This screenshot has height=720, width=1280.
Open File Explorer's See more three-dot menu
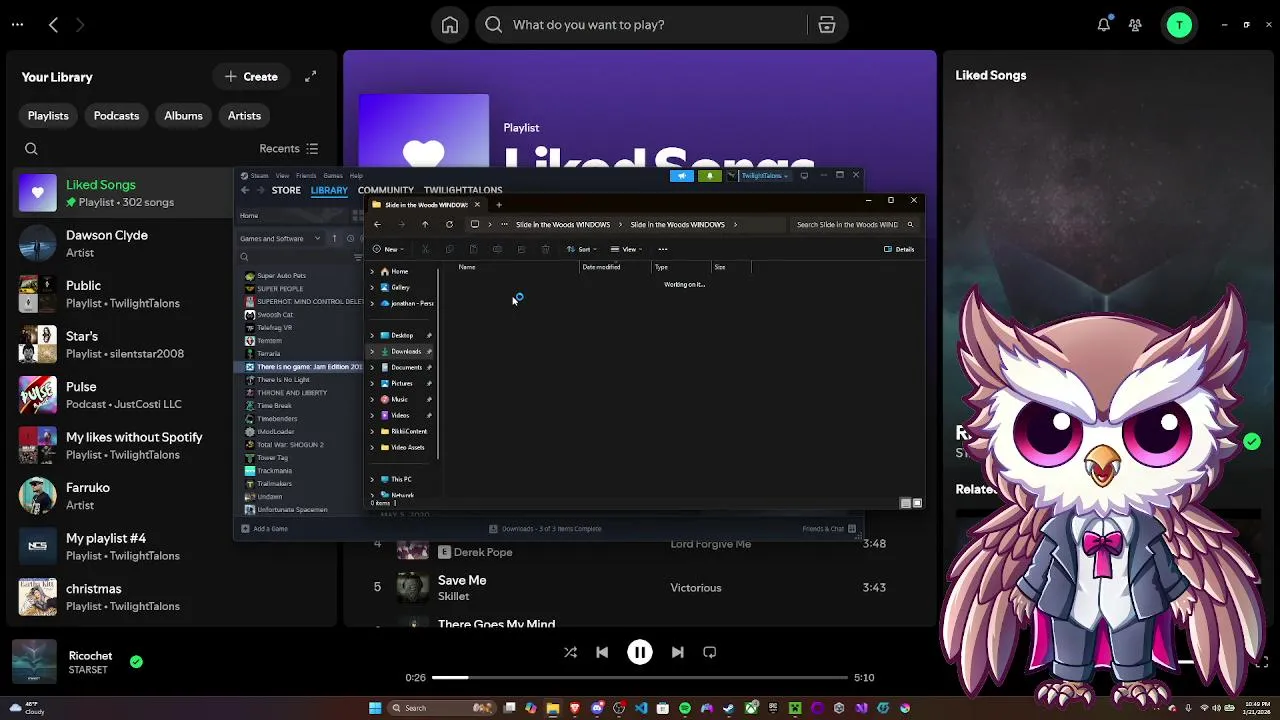click(x=662, y=249)
